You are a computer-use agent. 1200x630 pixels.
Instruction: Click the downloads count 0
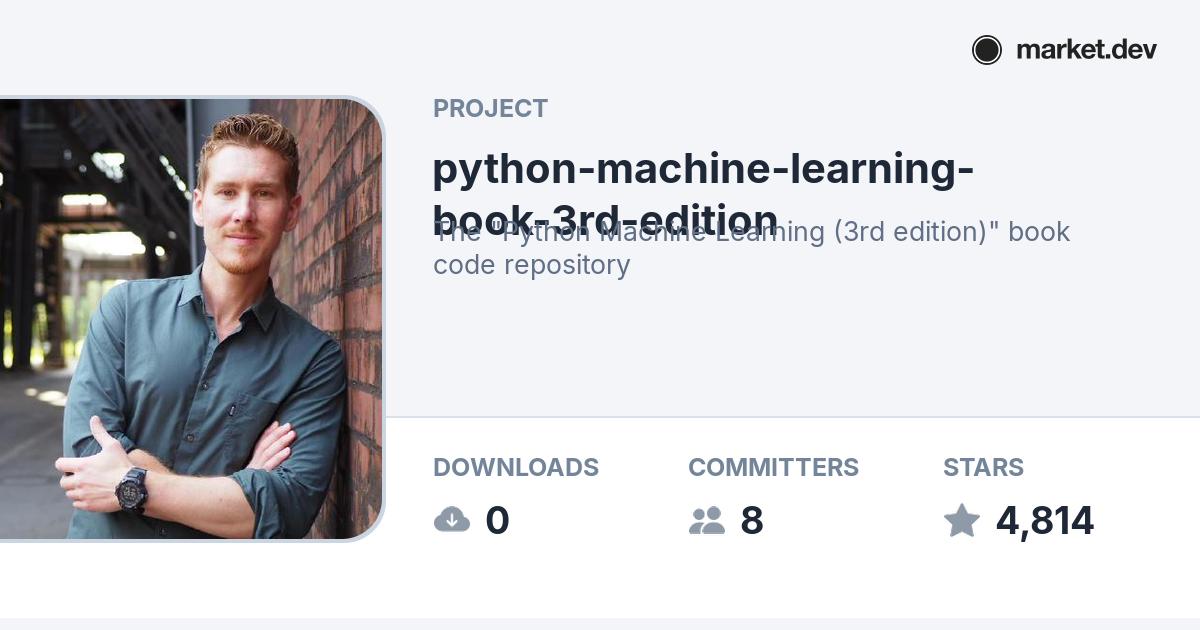[x=497, y=521]
